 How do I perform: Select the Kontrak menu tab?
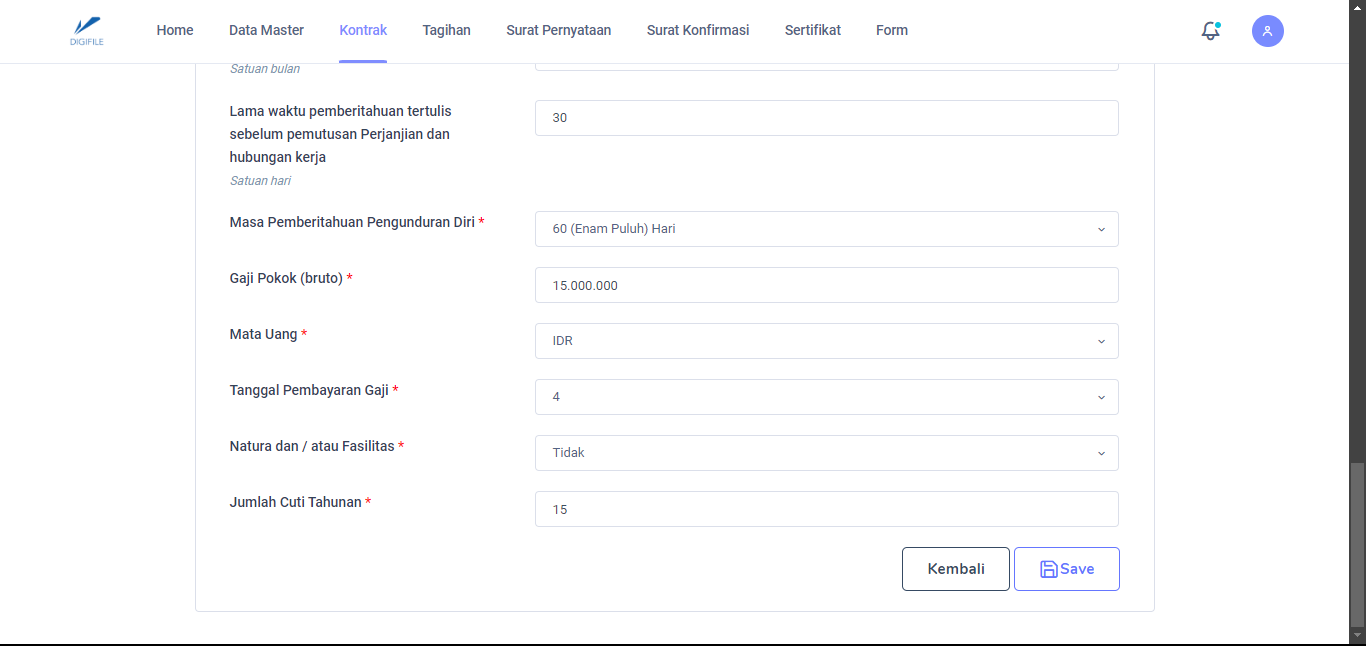click(363, 30)
